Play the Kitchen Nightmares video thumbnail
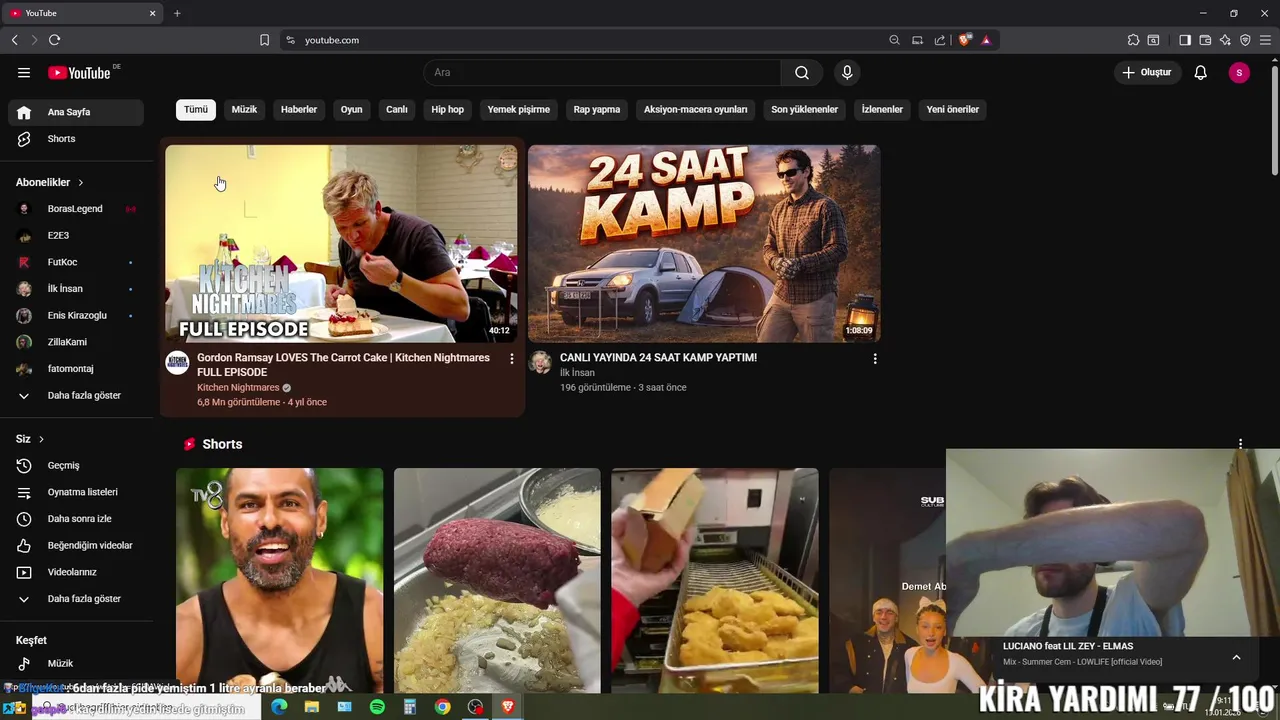The image size is (1280, 720). click(341, 243)
